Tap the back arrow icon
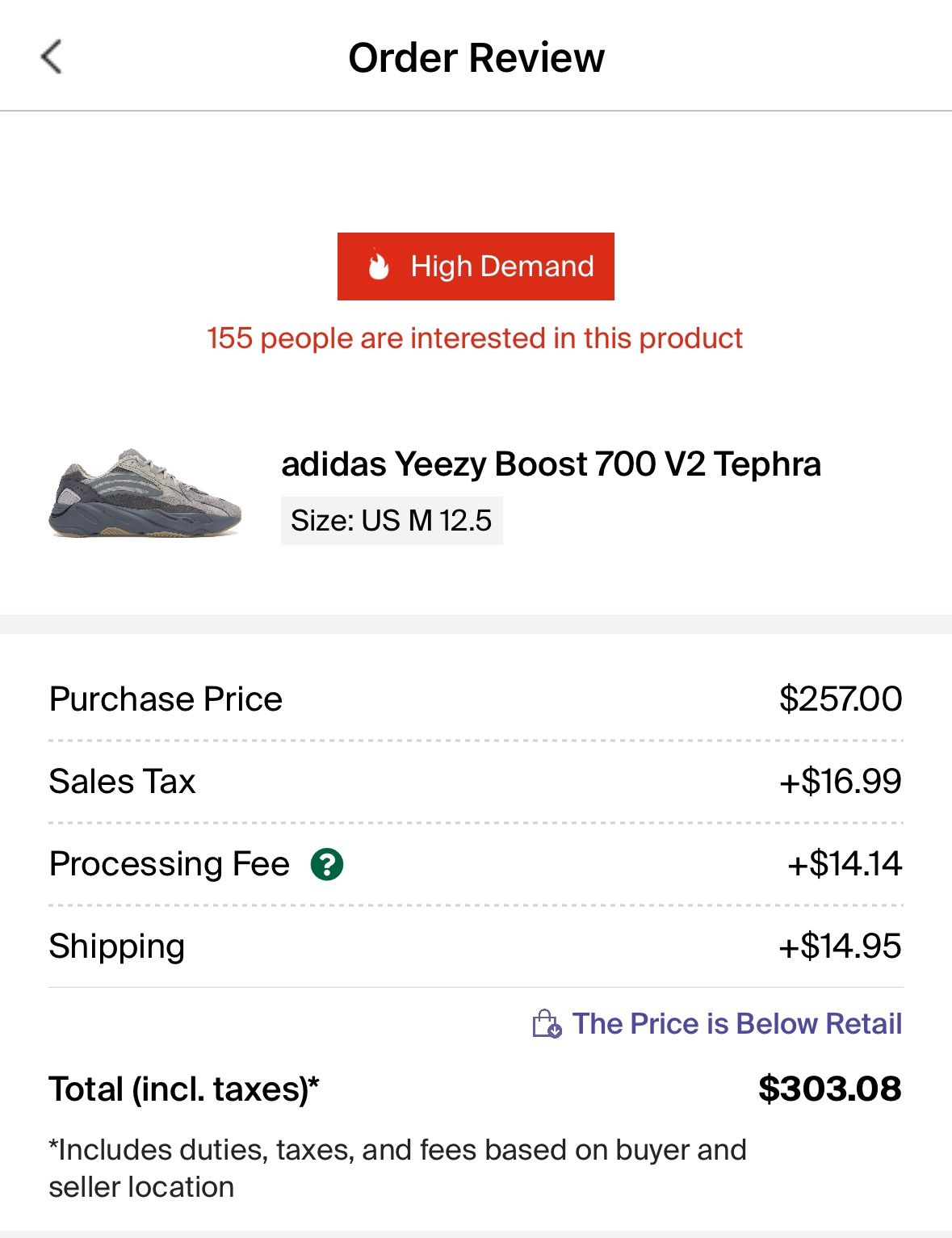The height and width of the screenshot is (1238, 952). coord(52,57)
